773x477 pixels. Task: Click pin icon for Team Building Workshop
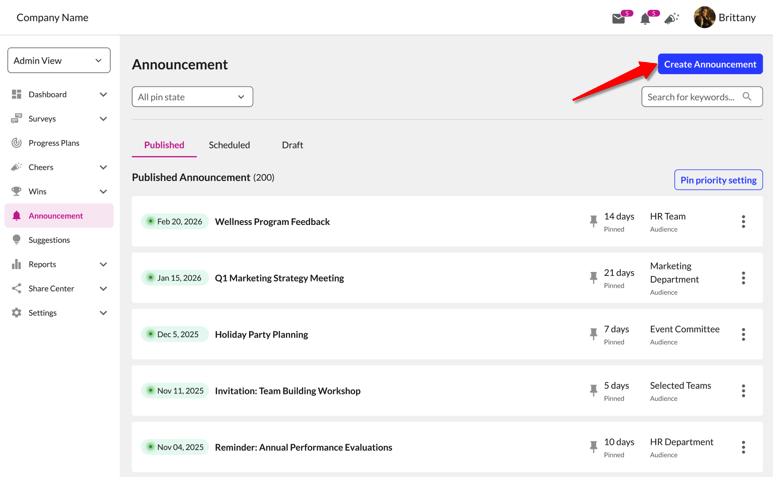(594, 391)
